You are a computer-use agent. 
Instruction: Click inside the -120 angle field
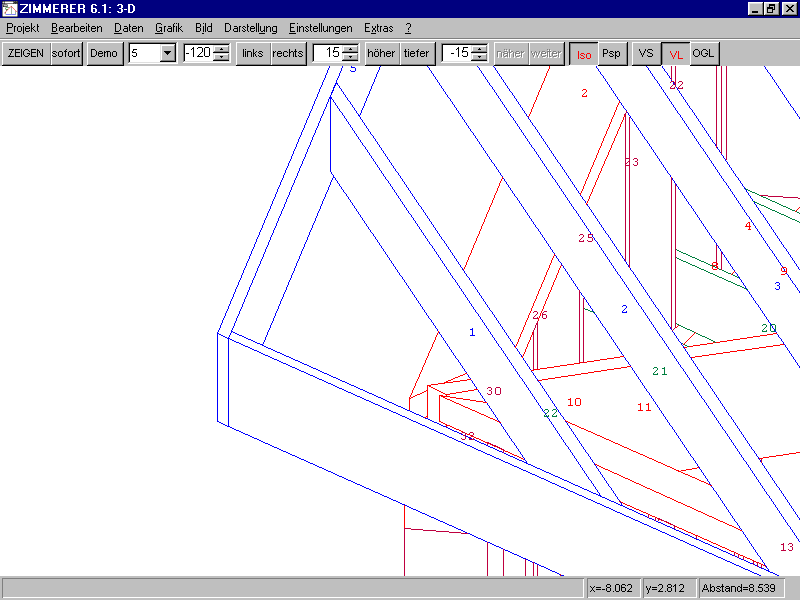click(197, 53)
